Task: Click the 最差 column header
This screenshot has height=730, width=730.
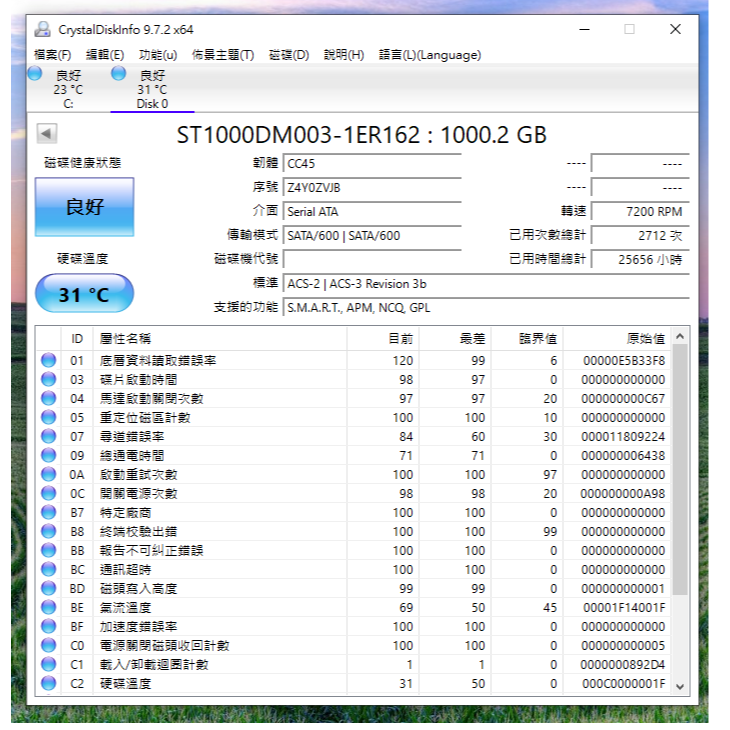Action: click(455, 339)
